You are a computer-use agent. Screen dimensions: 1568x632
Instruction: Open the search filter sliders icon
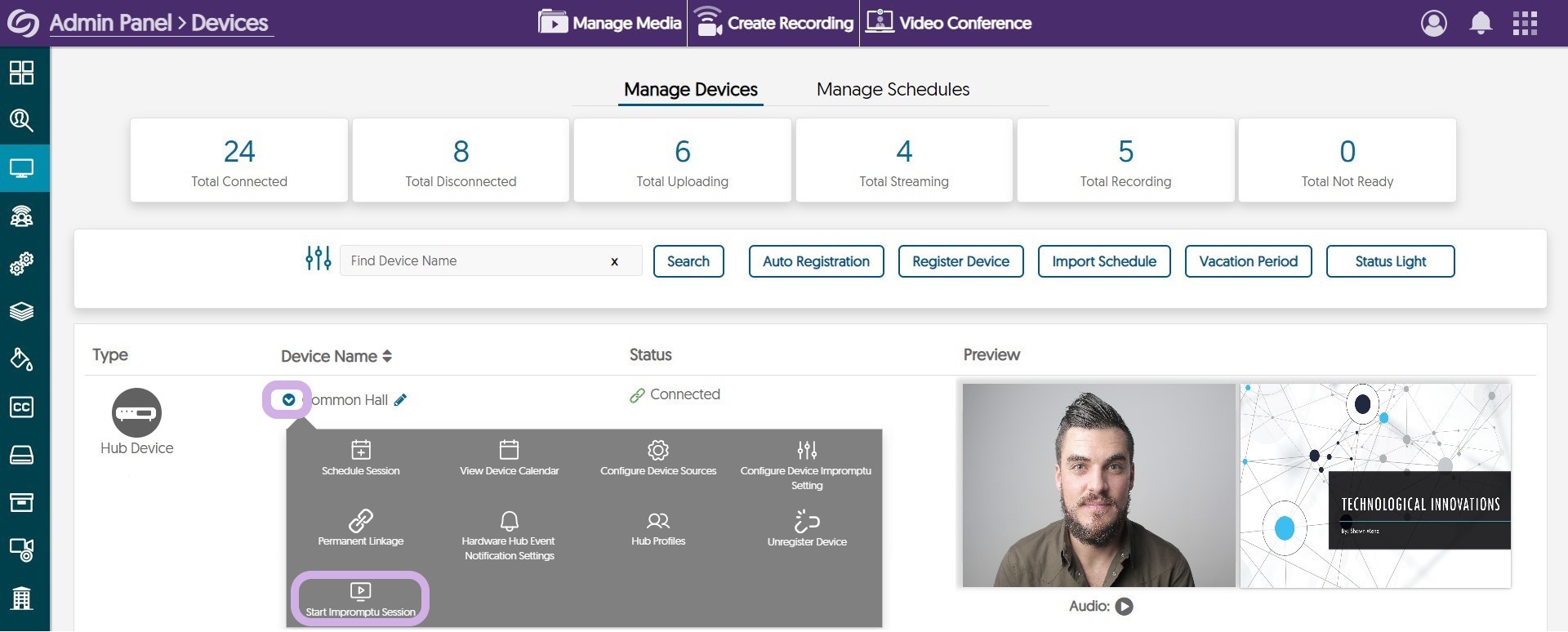pyautogui.click(x=318, y=259)
